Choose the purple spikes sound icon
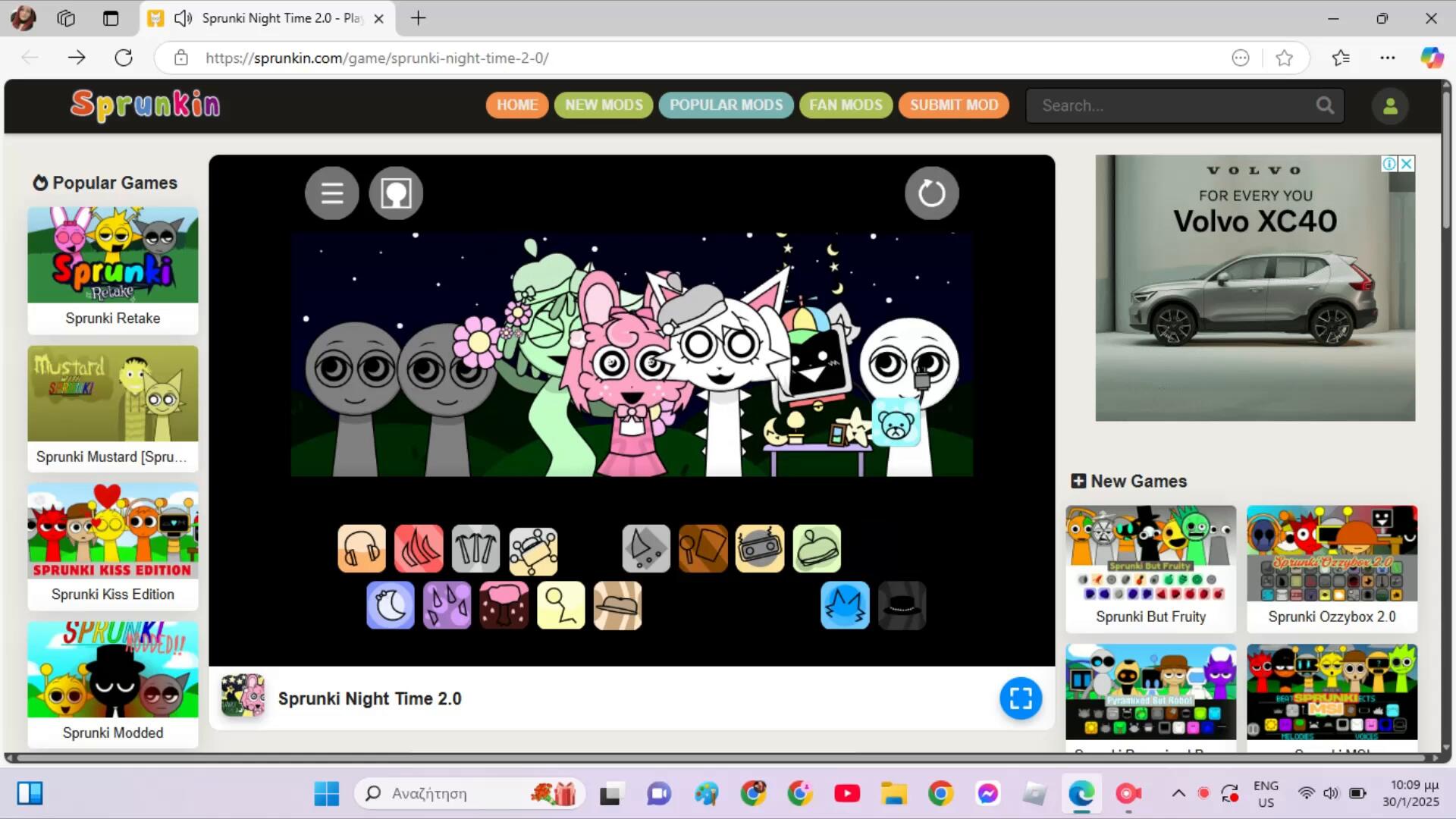This screenshot has width=1456, height=819. 447,605
